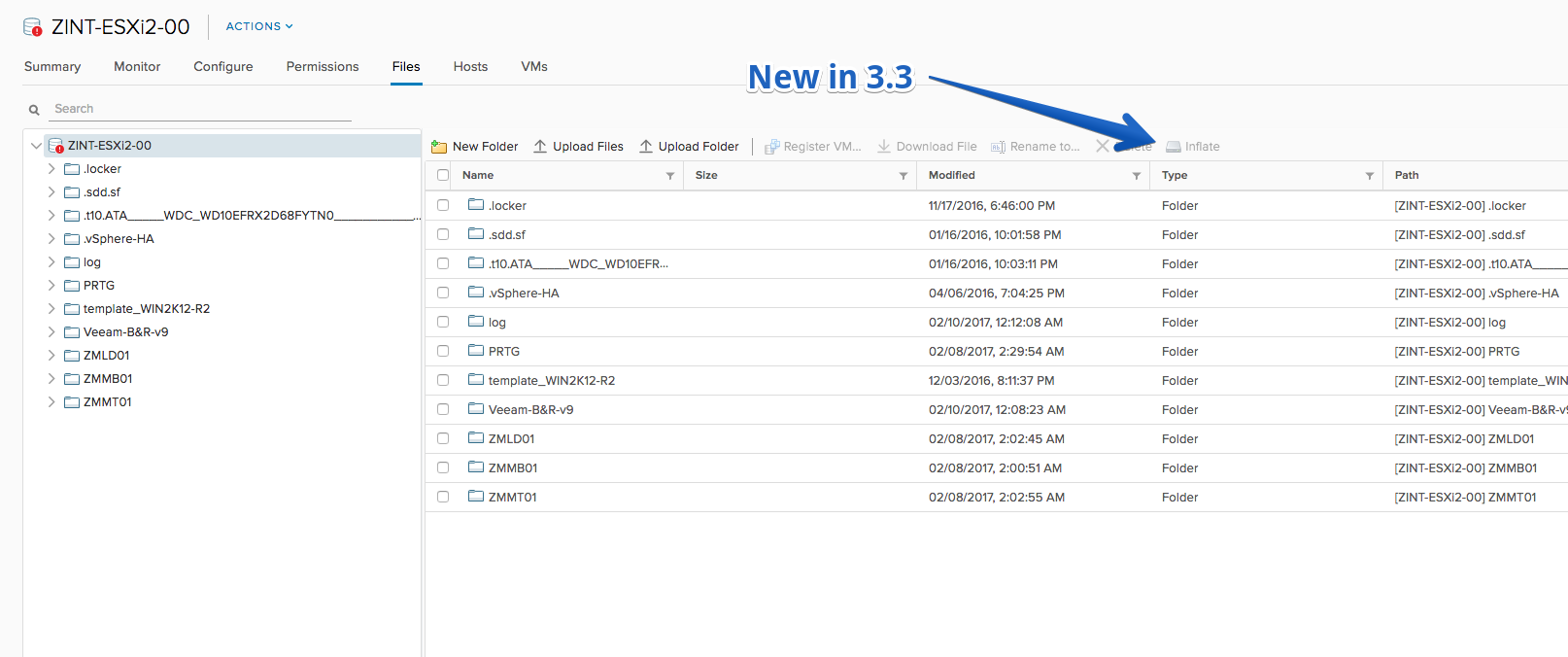Check the log row checkbox
This screenshot has width=1568, height=657.
point(443,322)
